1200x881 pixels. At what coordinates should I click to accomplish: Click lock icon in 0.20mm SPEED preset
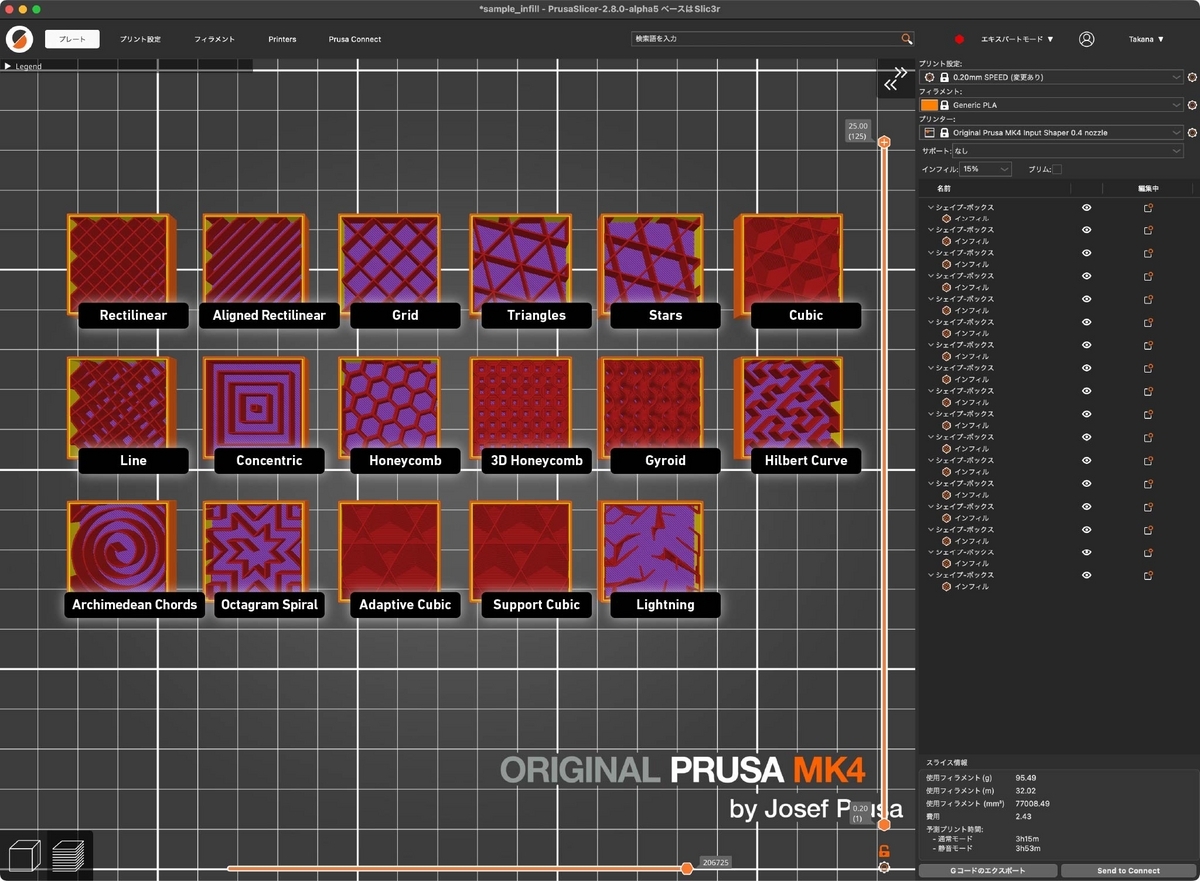coord(944,76)
